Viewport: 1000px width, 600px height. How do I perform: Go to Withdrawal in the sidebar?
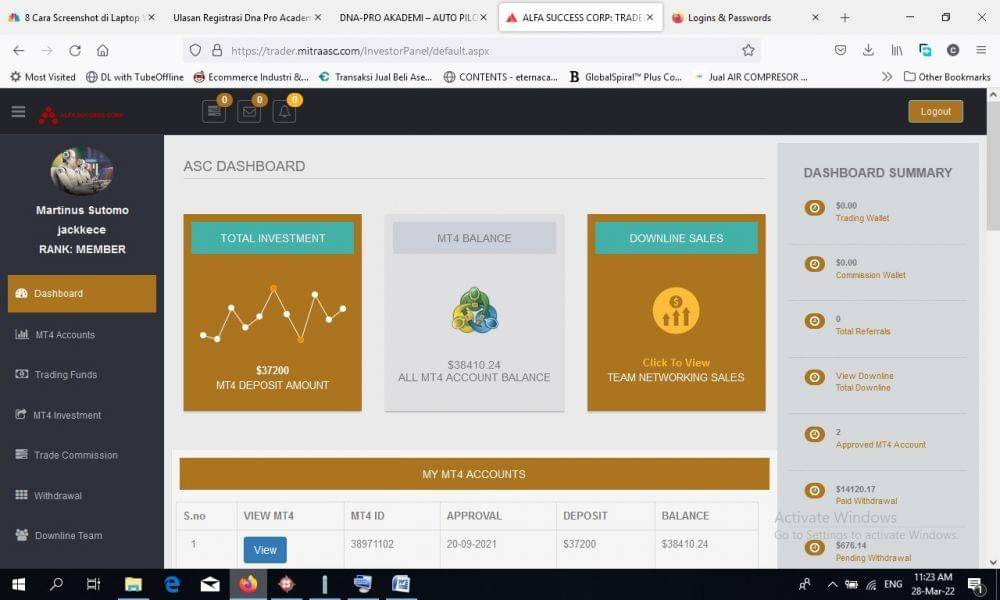point(58,495)
